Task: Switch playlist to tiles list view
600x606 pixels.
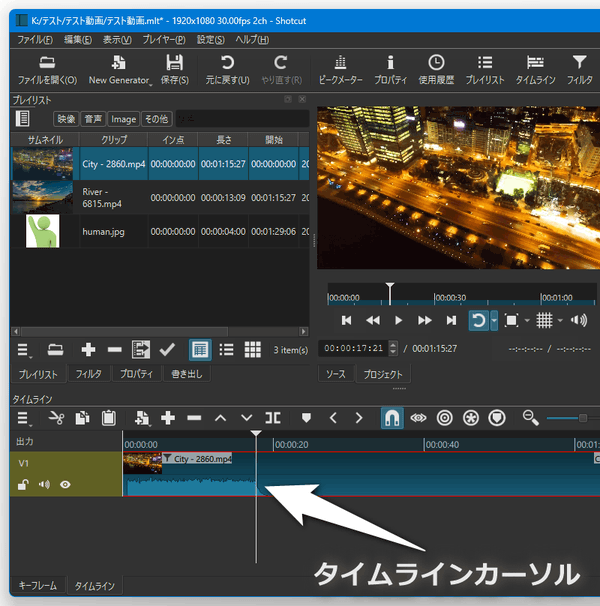Action: point(226,350)
